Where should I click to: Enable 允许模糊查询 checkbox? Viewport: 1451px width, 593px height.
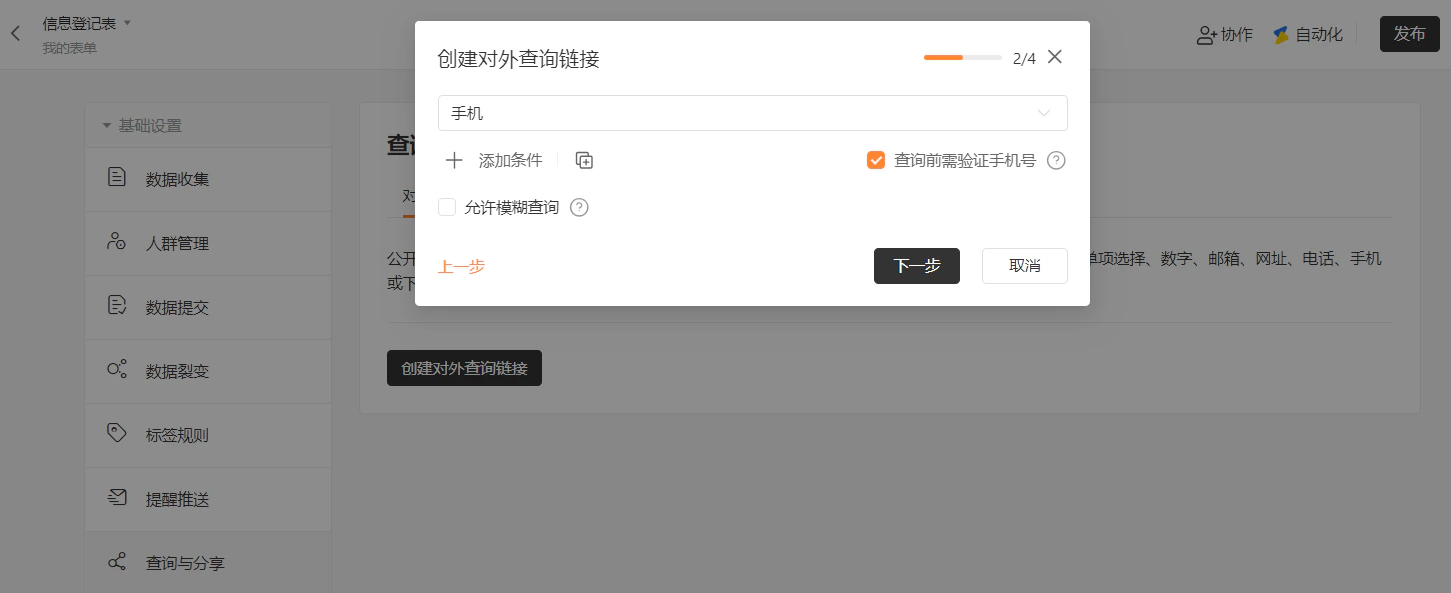[448, 207]
